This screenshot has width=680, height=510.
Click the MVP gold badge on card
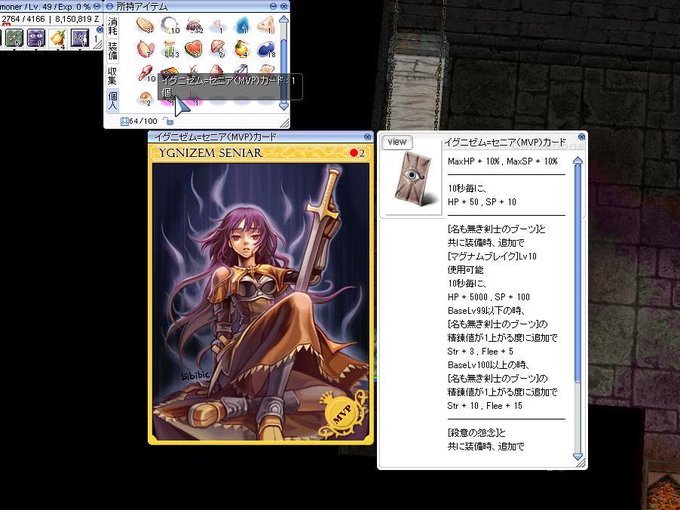342,414
